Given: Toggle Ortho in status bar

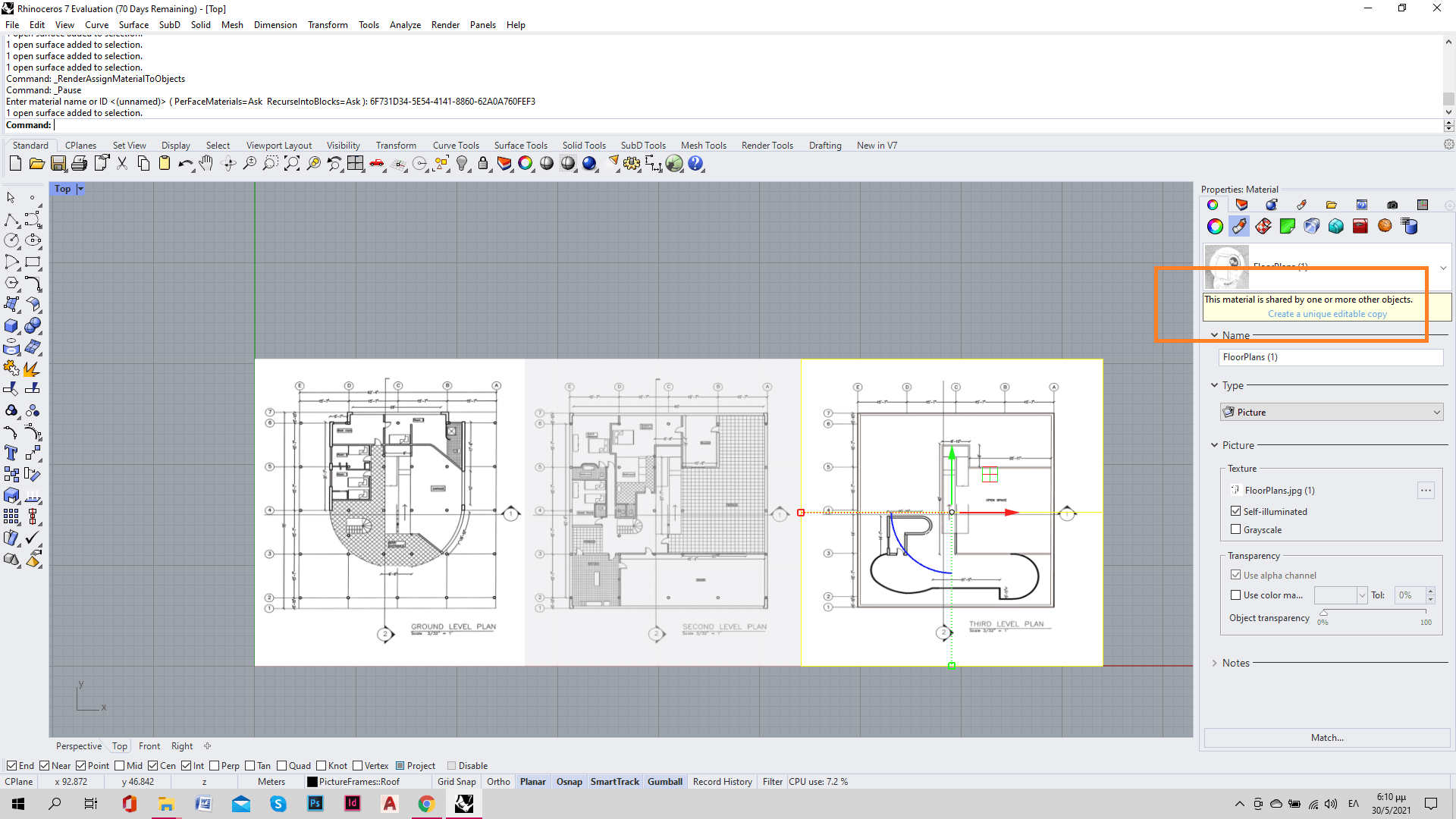Looking at the screenshot, I should [498, 782].
